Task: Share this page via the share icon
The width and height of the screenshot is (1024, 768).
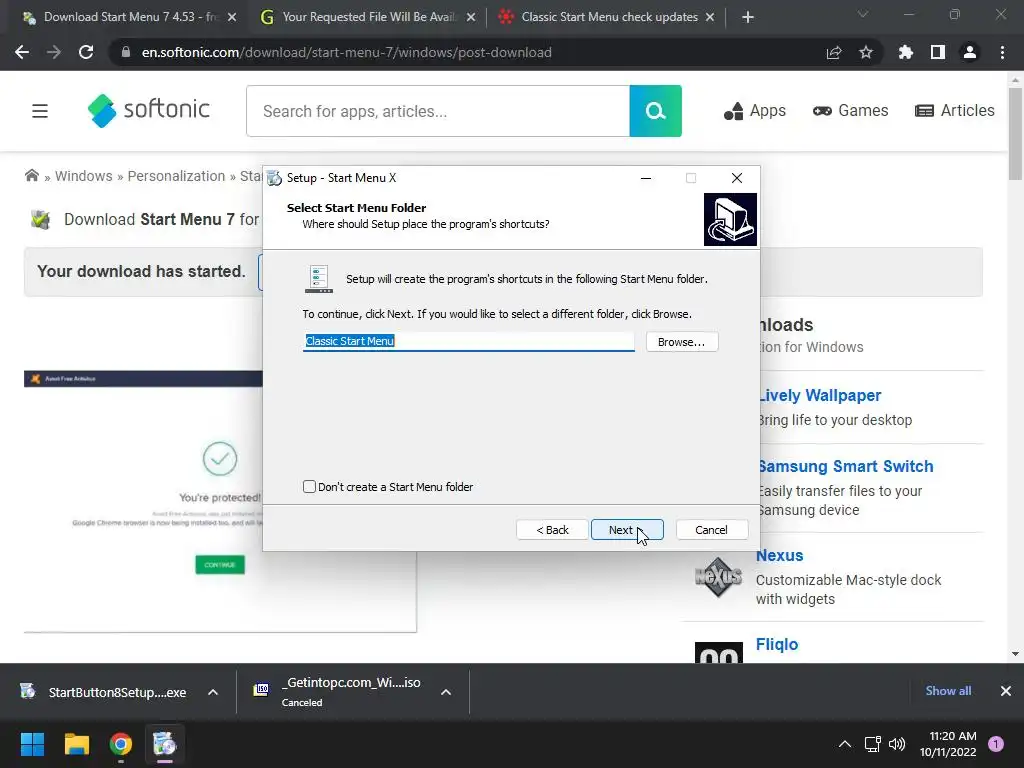Action: 834,52
